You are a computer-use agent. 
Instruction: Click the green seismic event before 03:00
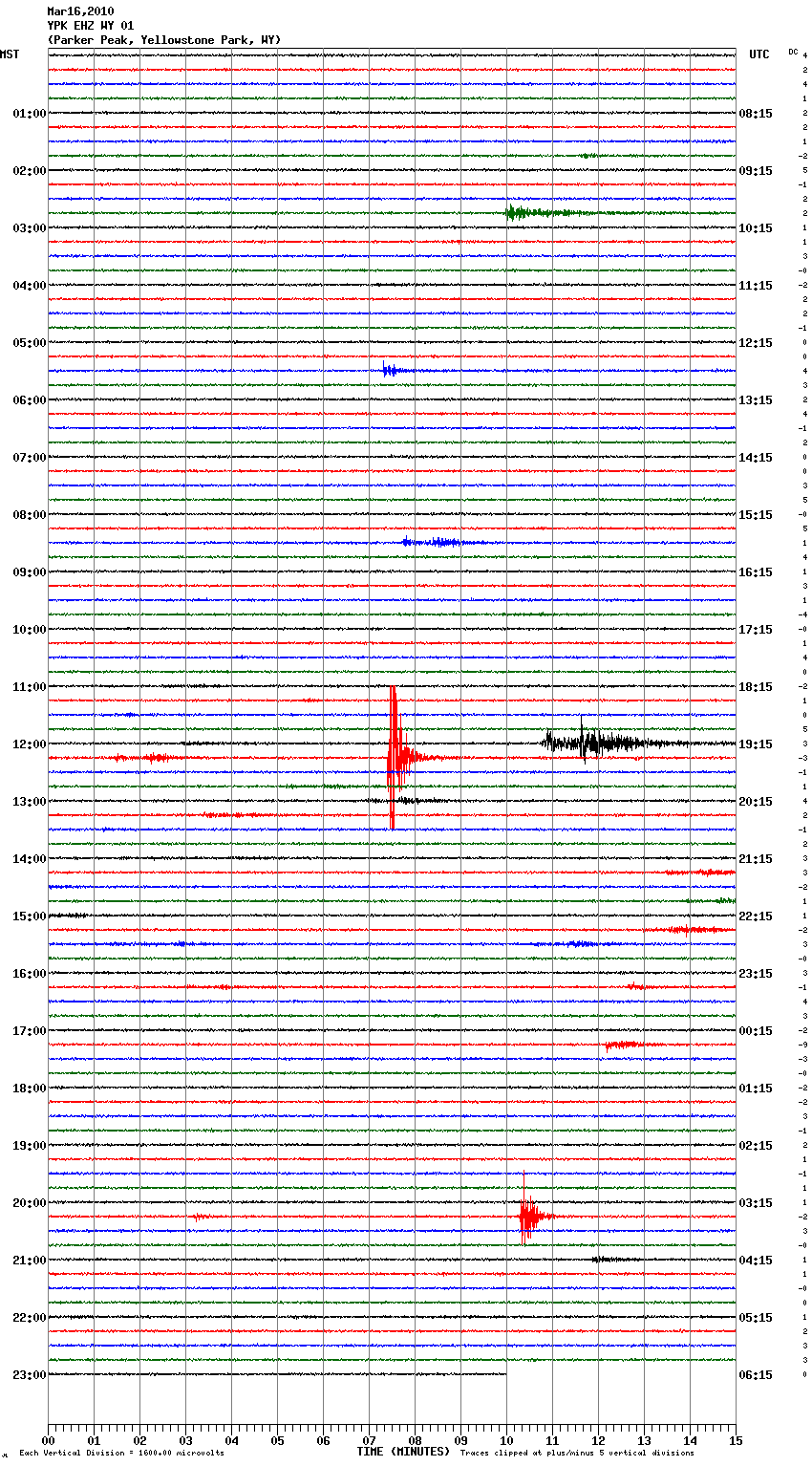click(x=535, y=213)
